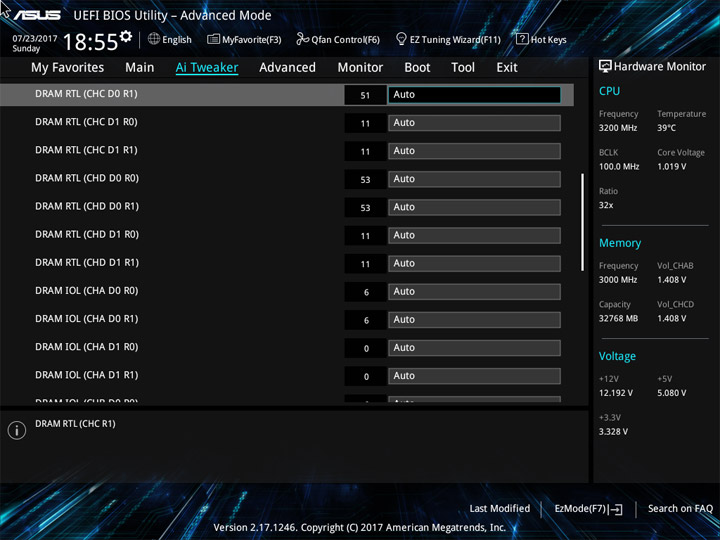Click CPU Temperature 39°C value
This screenshot has height=540, width=720.
pos(666,128)
